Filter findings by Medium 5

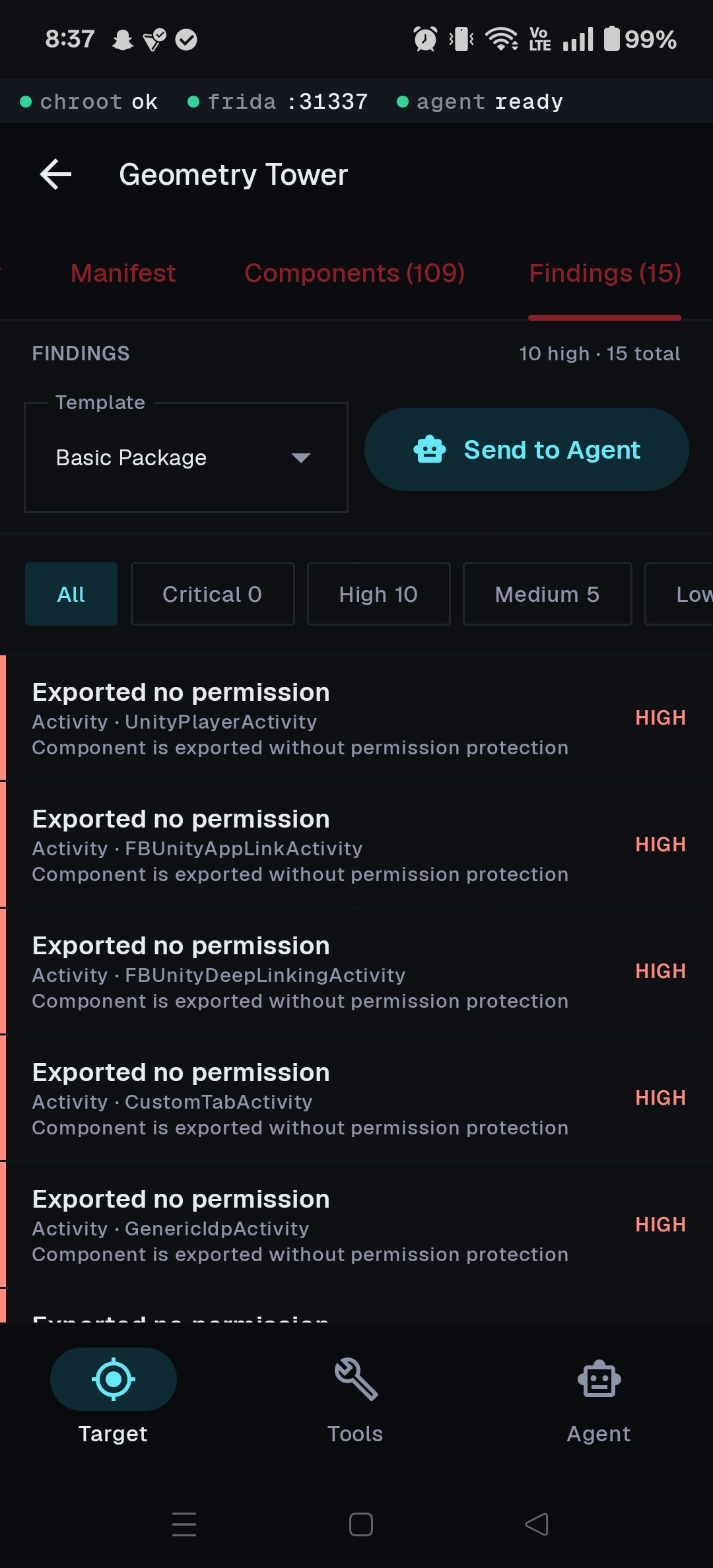(x=547, y=594)
